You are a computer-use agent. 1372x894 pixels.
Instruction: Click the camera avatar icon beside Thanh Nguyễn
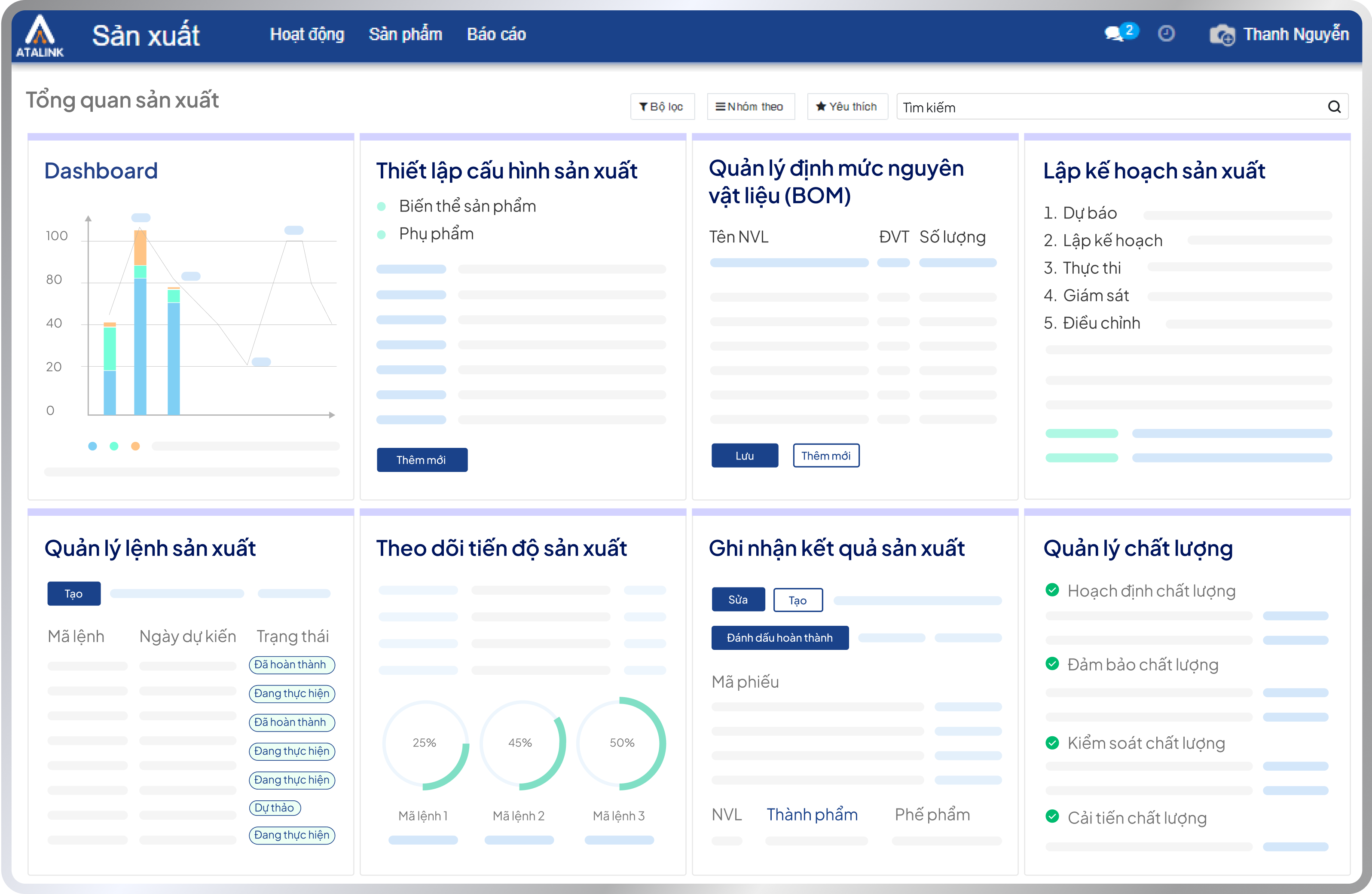pyautogui.click(x=1222, y=35)
